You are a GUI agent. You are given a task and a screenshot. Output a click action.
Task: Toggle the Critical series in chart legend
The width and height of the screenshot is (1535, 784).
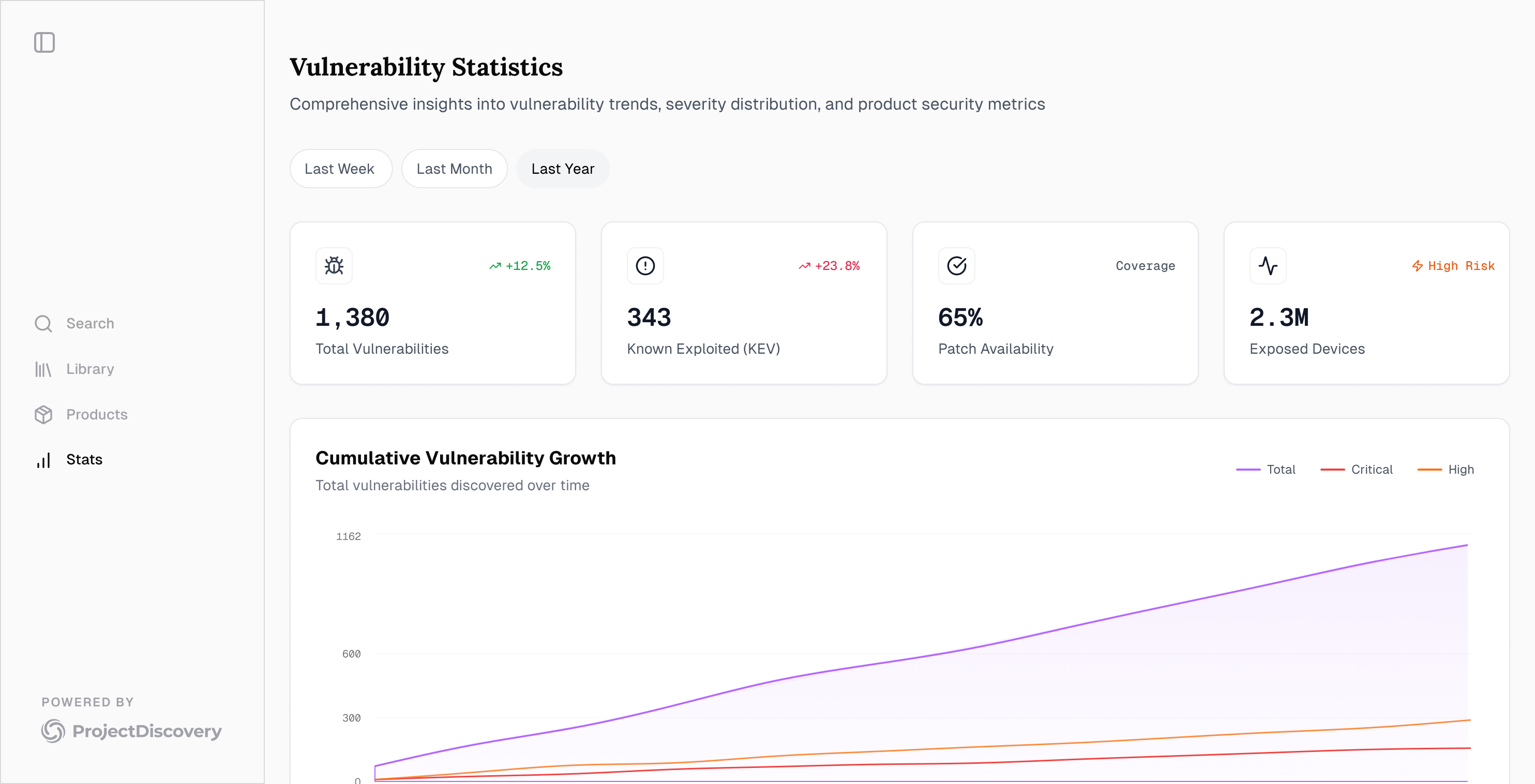(1357, 470)
